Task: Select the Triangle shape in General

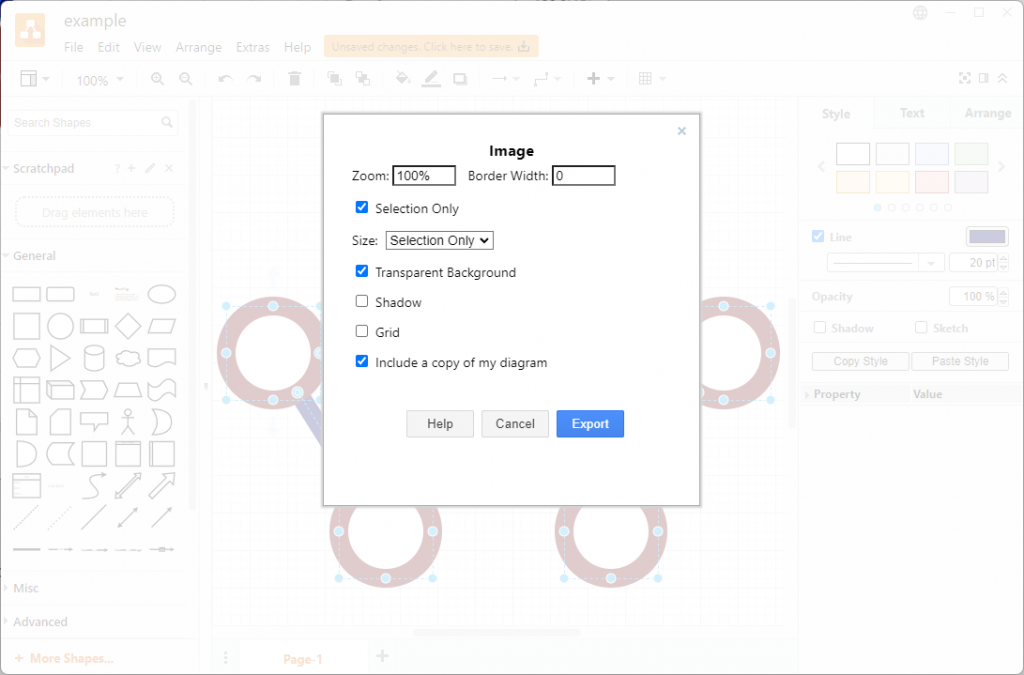Action: (60, 358)
